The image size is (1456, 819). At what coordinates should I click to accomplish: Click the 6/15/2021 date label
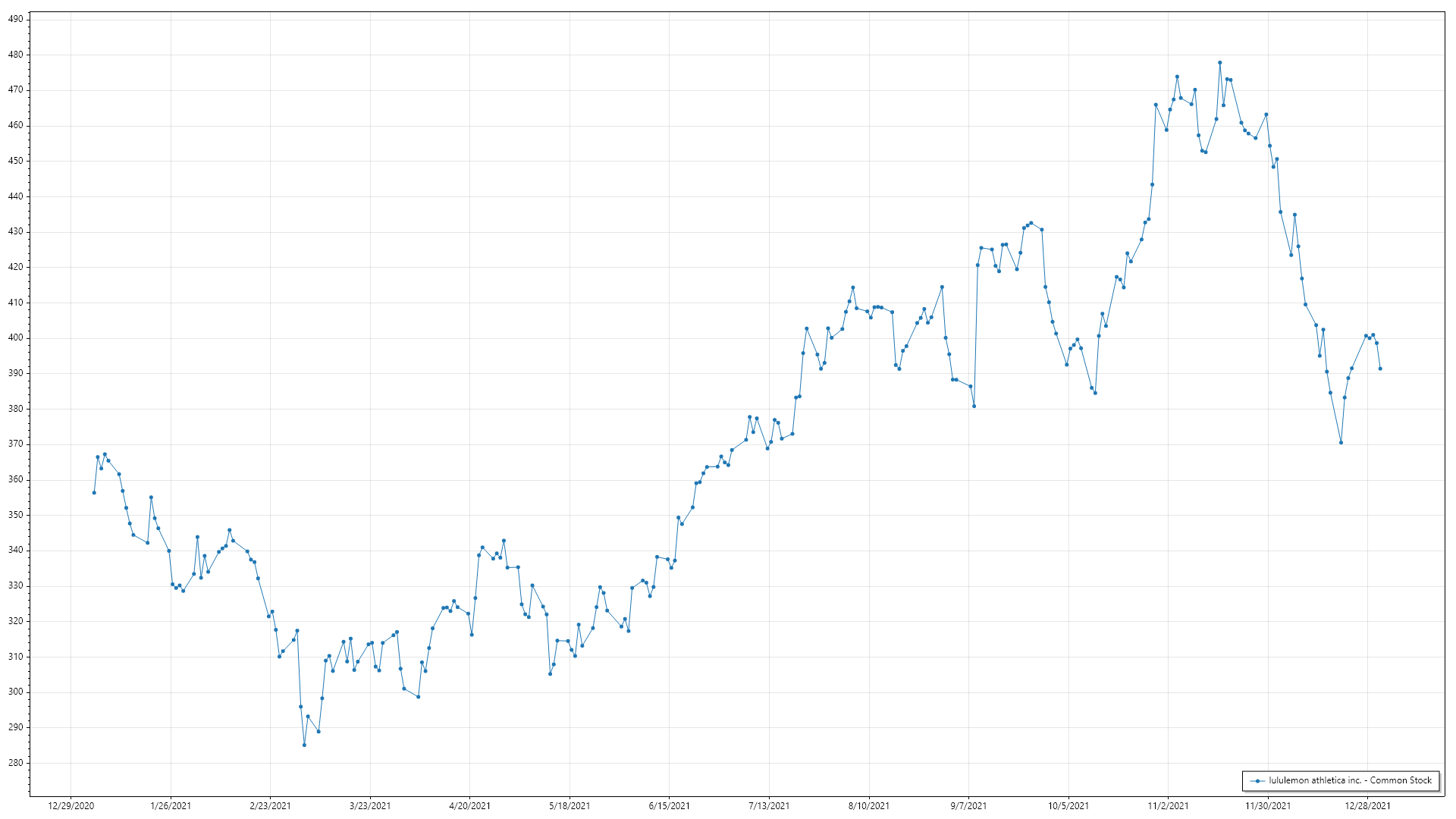point(669,805)
